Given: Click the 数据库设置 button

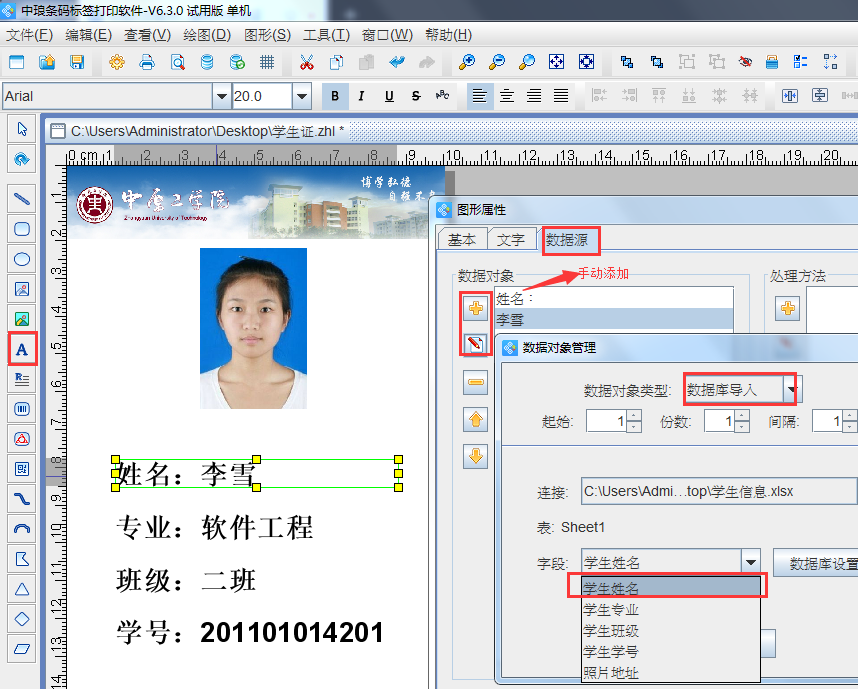Looking at the screenshot, I should coord(820,563).
